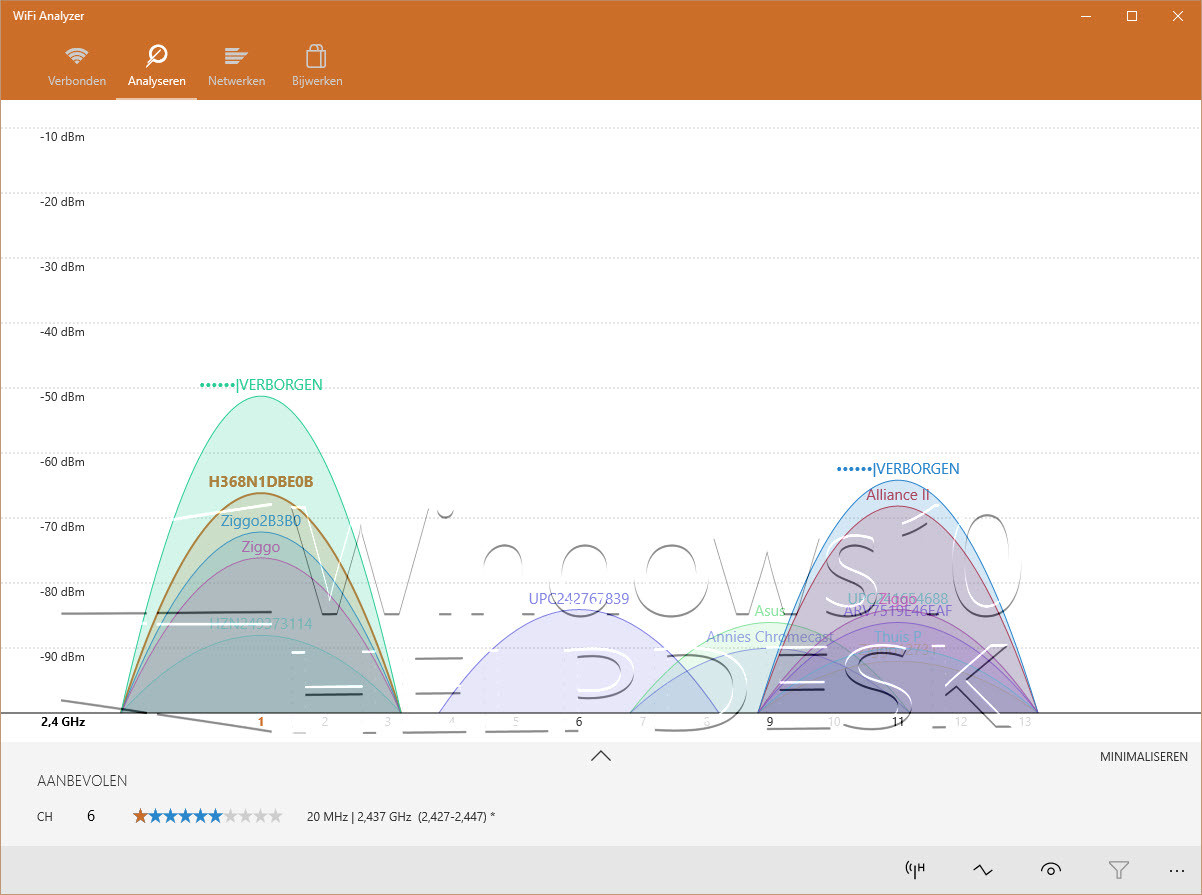
Task: Select the H368N1DBE0B network label
Action: click(x=261, y=481)
